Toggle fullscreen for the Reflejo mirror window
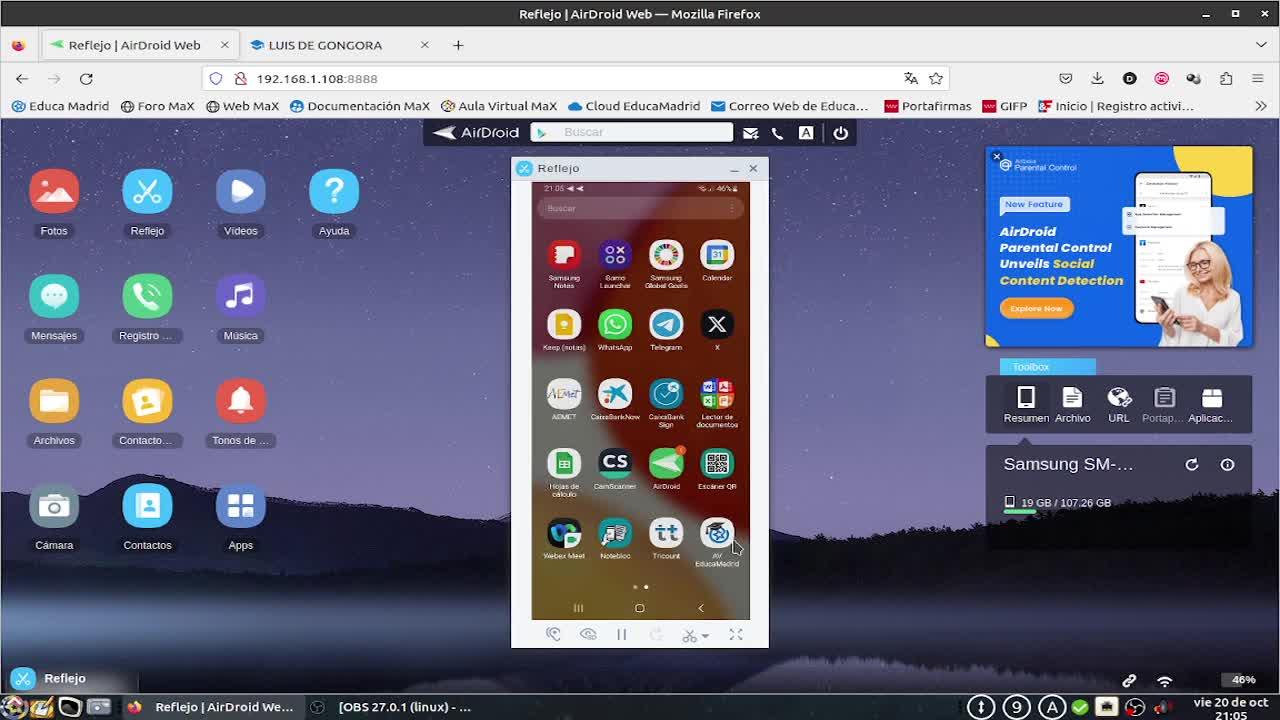The image size is (1280, 720). tap(736, 635)
